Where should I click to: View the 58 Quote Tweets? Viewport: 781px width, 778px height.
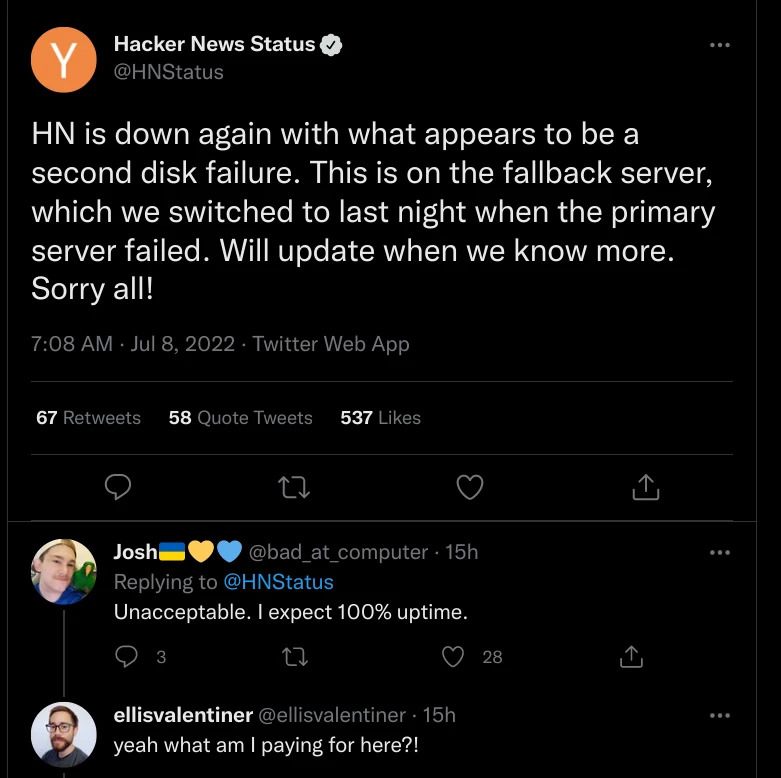[x=240, y=418]
